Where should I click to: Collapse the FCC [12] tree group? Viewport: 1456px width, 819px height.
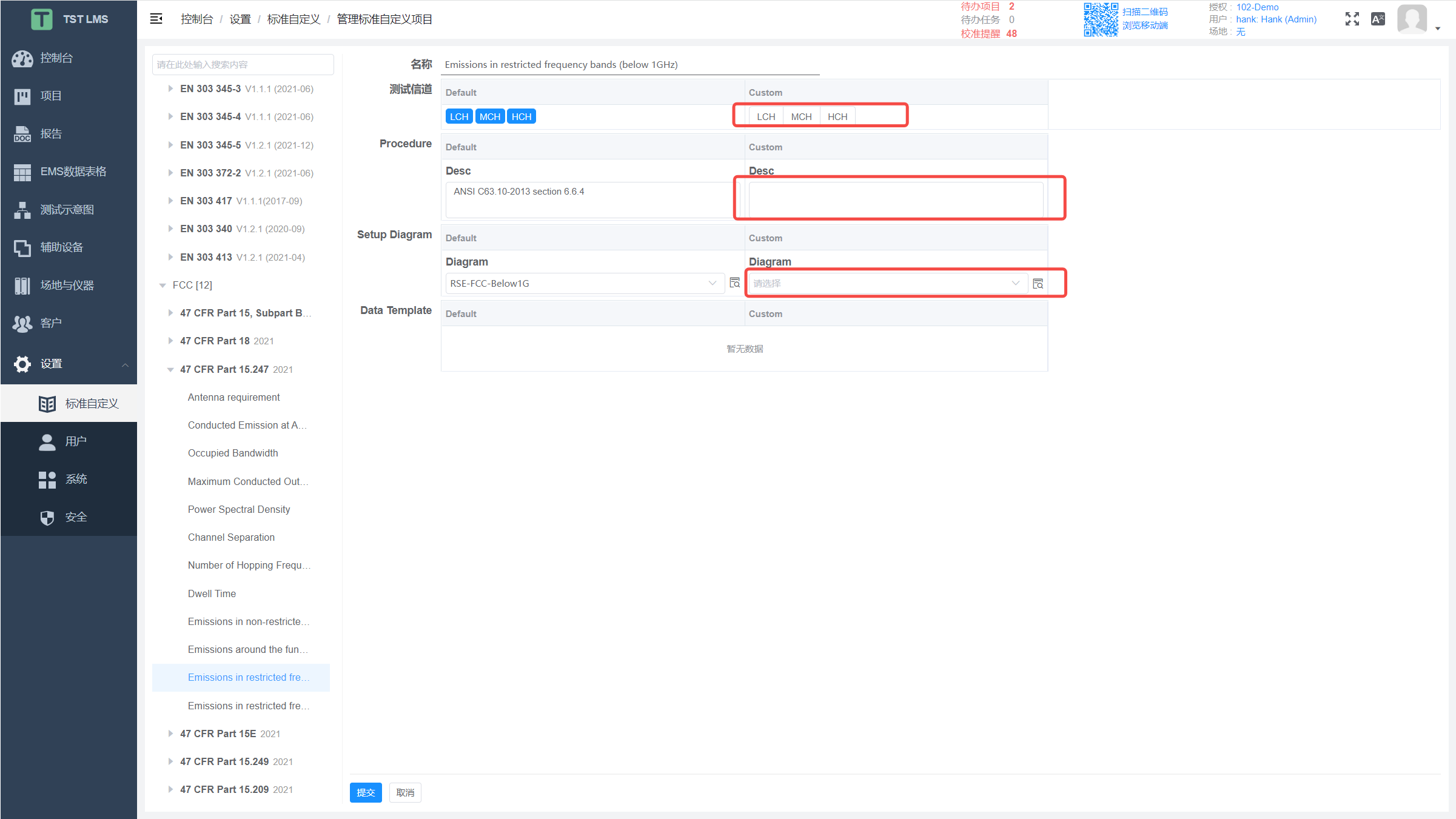(x=163, y=285)
